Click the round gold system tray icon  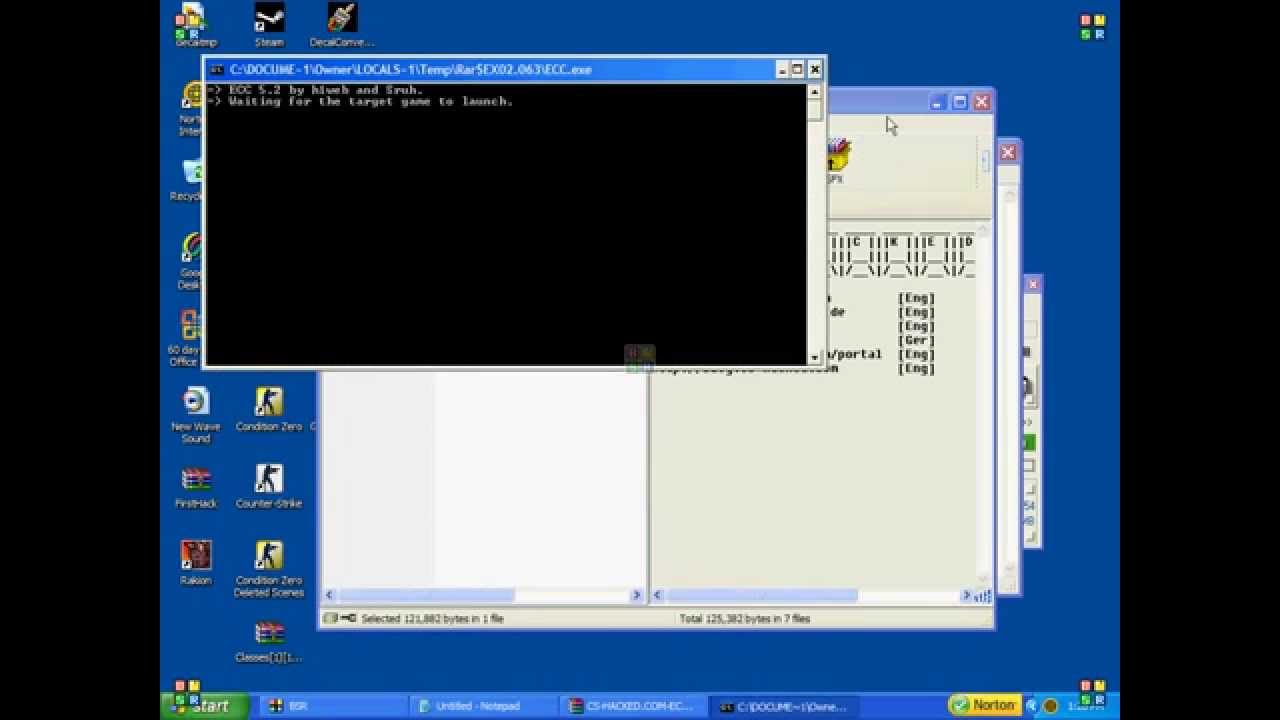1050,706
